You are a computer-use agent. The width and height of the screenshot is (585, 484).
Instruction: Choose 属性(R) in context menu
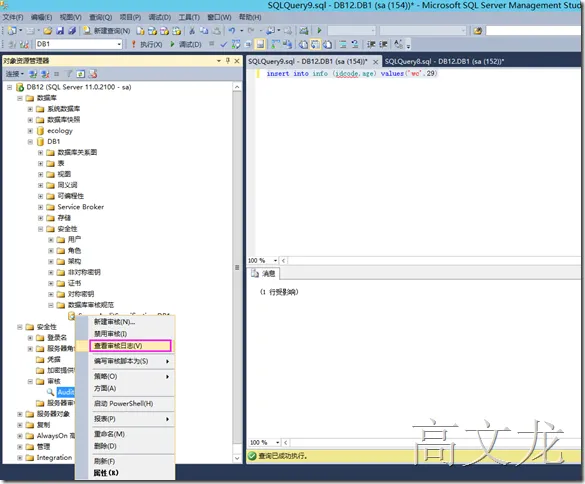tap(125, 473)
